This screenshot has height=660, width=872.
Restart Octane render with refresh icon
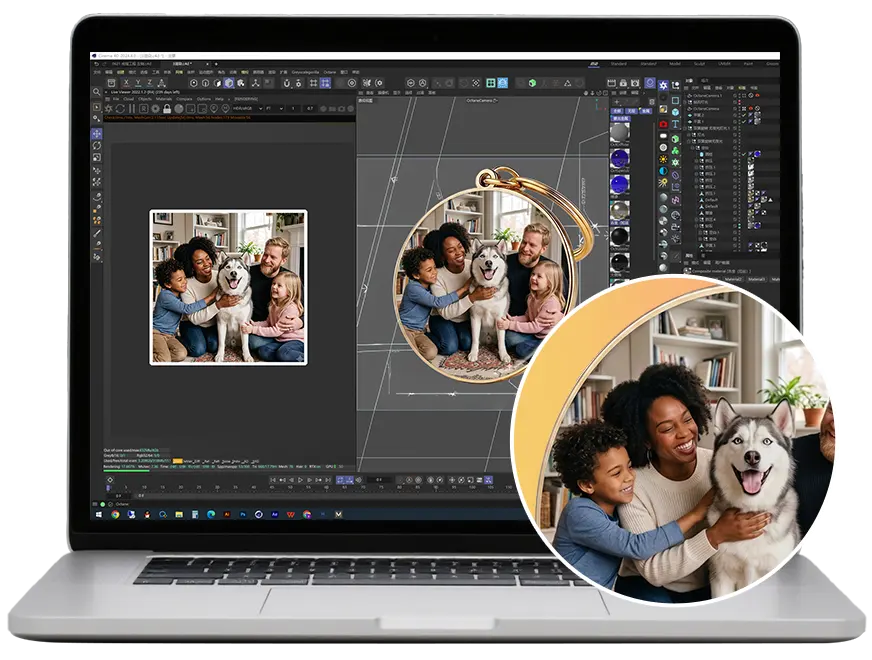pyautogui.click(x=120, y=109)
